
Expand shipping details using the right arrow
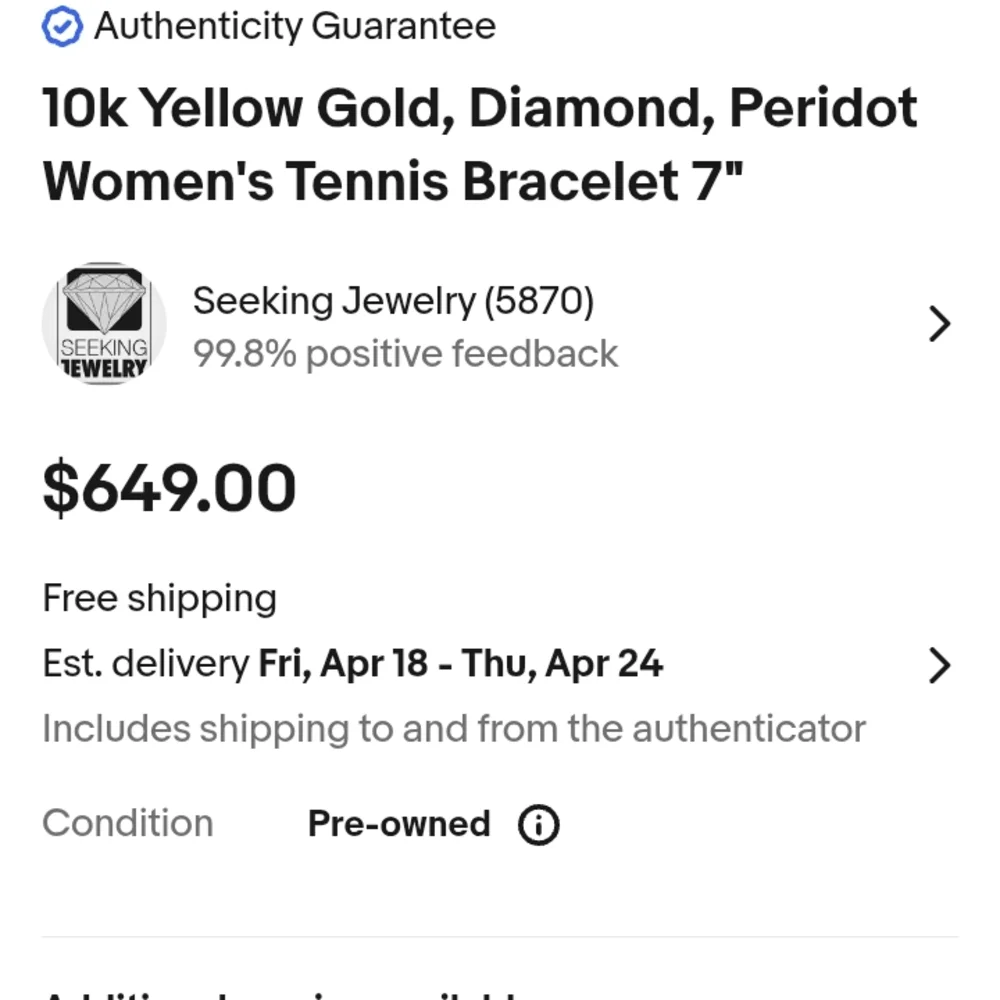pos(938,664)
